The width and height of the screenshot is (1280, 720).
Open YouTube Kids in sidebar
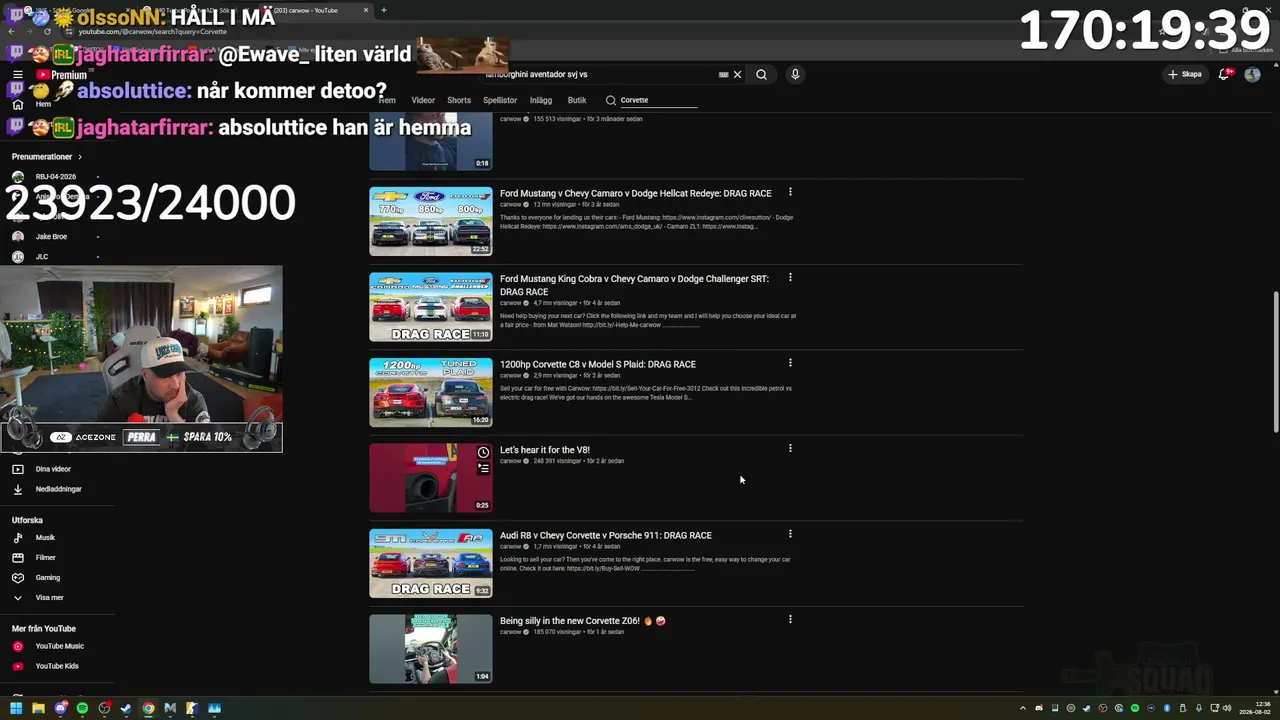point(57,666)
